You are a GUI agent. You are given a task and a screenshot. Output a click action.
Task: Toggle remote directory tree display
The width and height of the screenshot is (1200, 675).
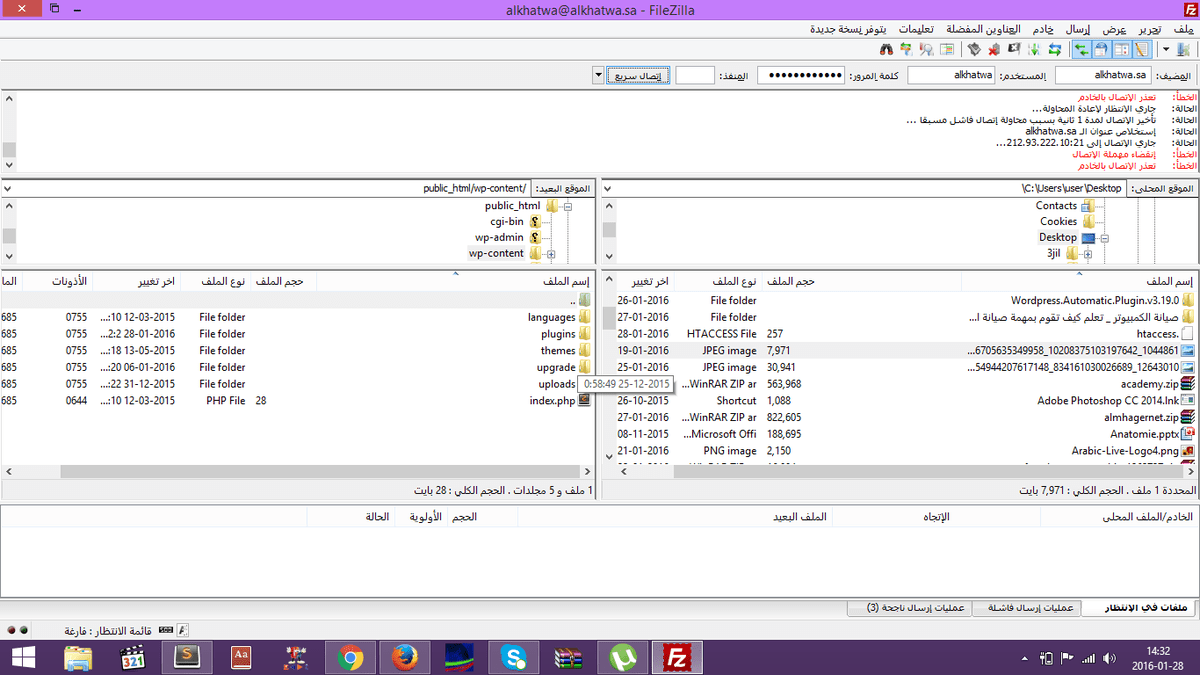[x=1101, y=48]
